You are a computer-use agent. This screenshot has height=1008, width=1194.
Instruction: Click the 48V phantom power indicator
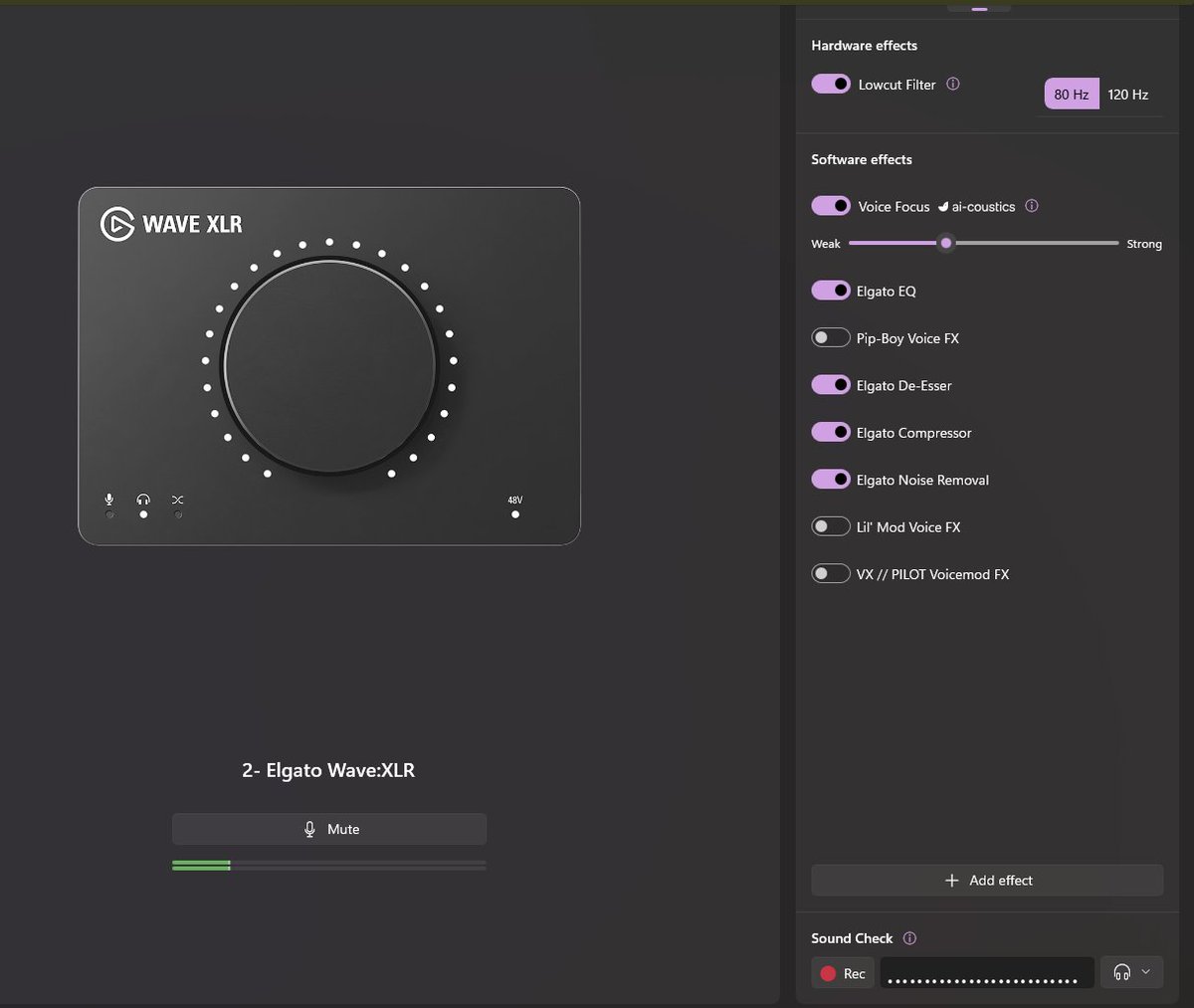tap(514, 506)
